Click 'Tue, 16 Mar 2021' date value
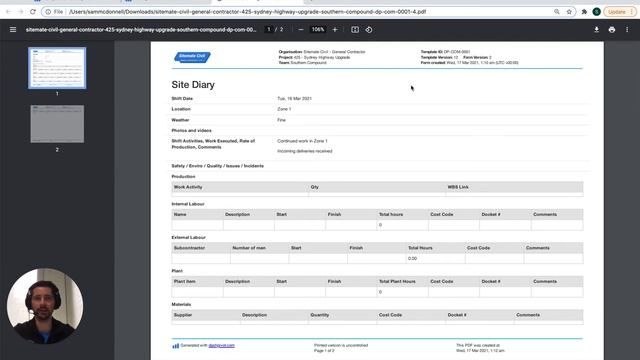Image resolution: width=640 pixels, height=360 pixels. point(294,98)
